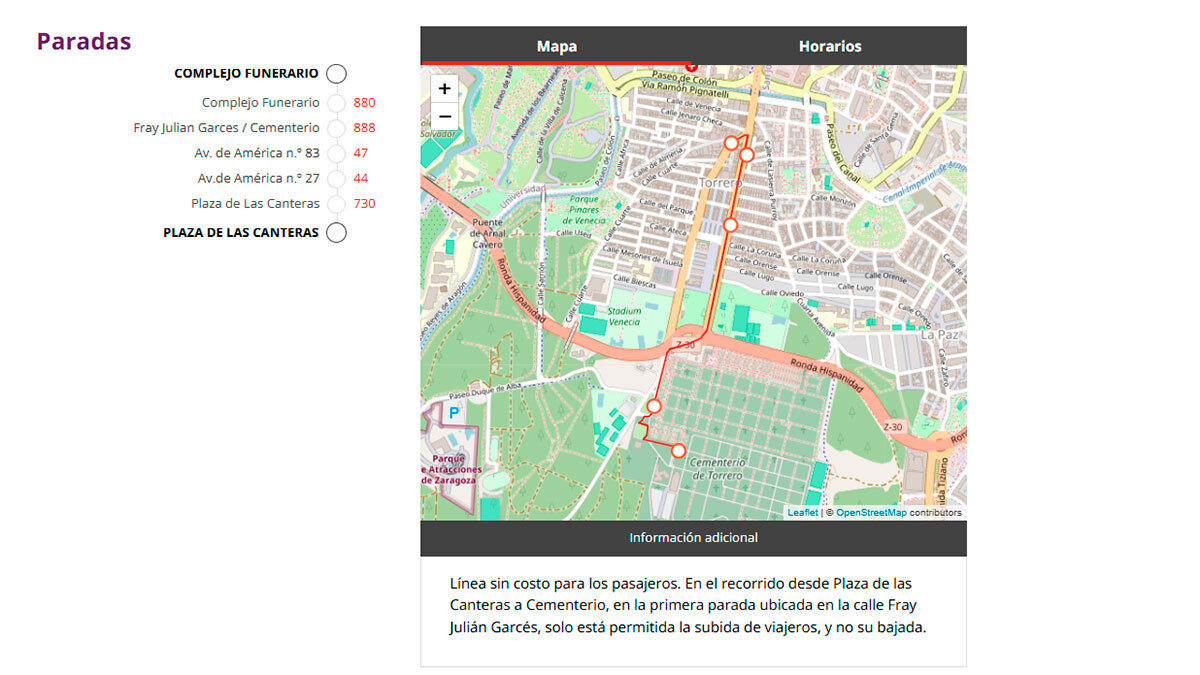Click the Paradas heading
This screenshot has width=1200, height=675.
pyautogui.click(x=84, y=41)
